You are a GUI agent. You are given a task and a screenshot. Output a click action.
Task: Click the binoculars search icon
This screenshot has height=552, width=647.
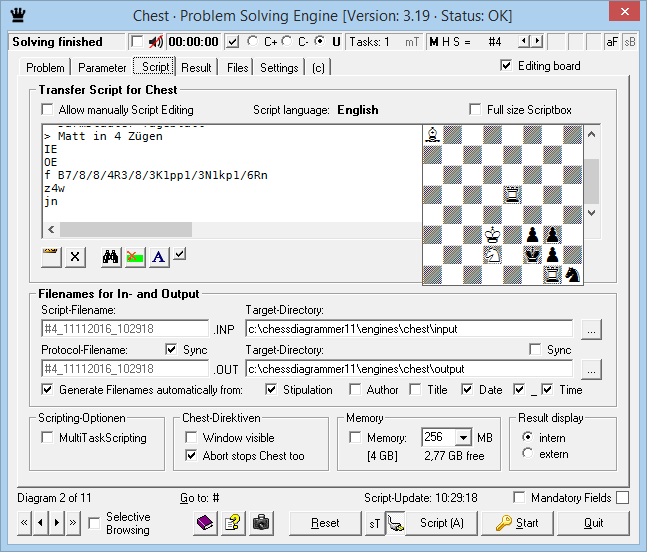pyautogui.click(x=111, y=257)
